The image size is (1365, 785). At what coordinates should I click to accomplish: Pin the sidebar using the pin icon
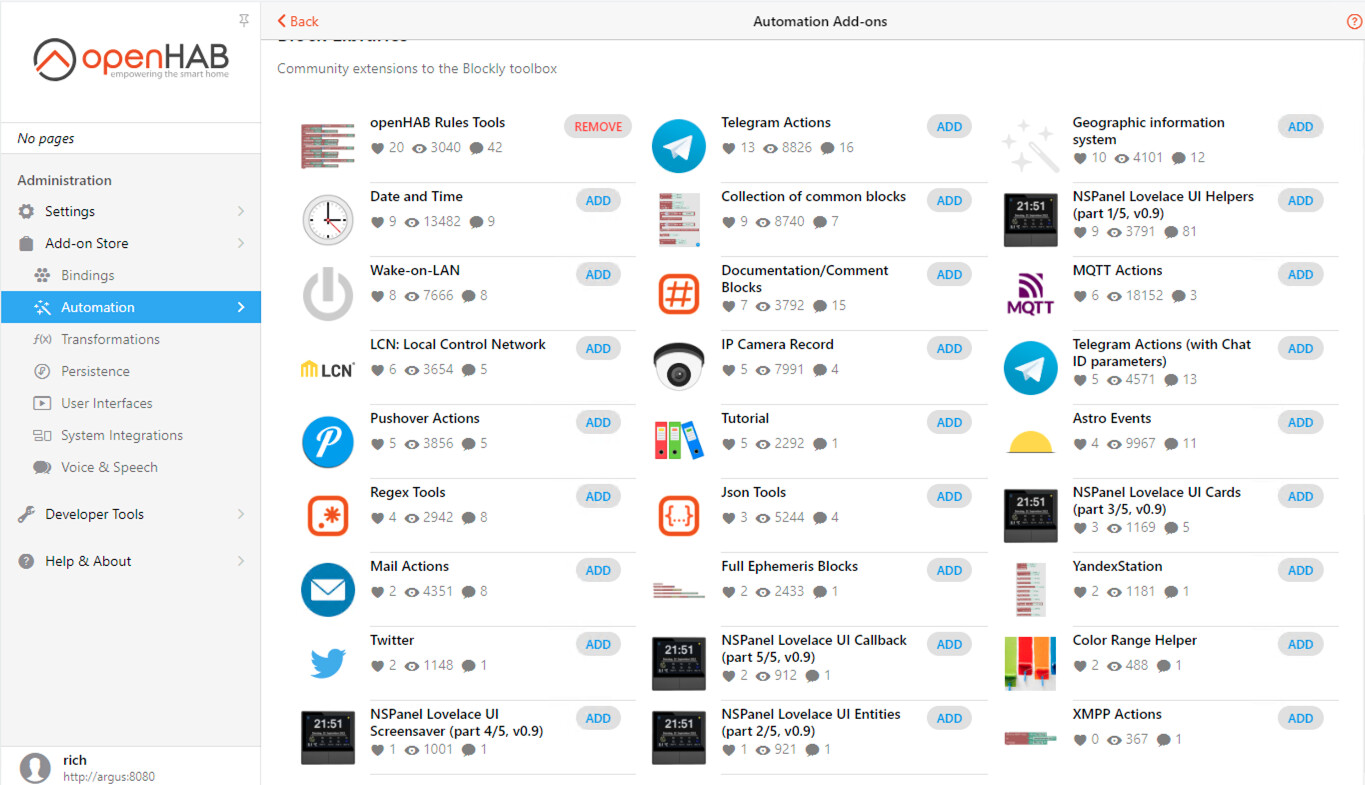pyautogui.click(x=244, y=21)
